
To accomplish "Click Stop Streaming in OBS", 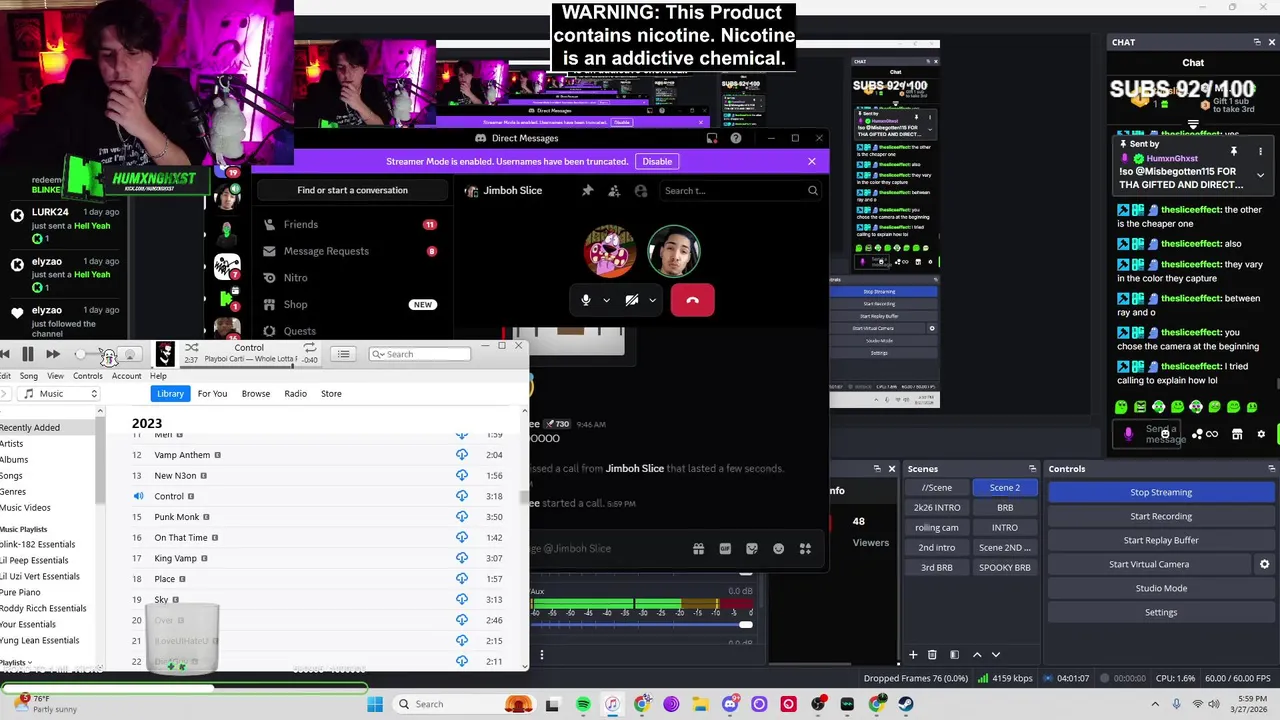I will click(1161, 492).
